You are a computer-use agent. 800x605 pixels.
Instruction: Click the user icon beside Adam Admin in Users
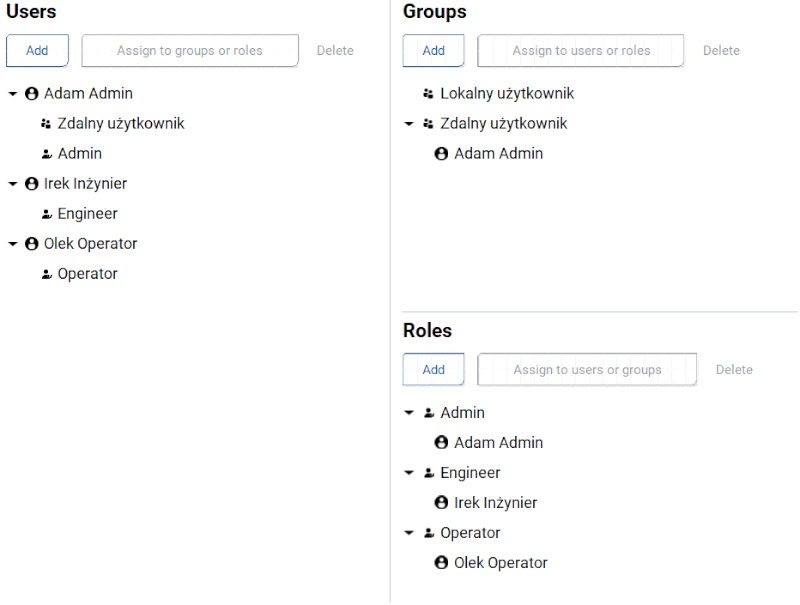tap(31, 94)
